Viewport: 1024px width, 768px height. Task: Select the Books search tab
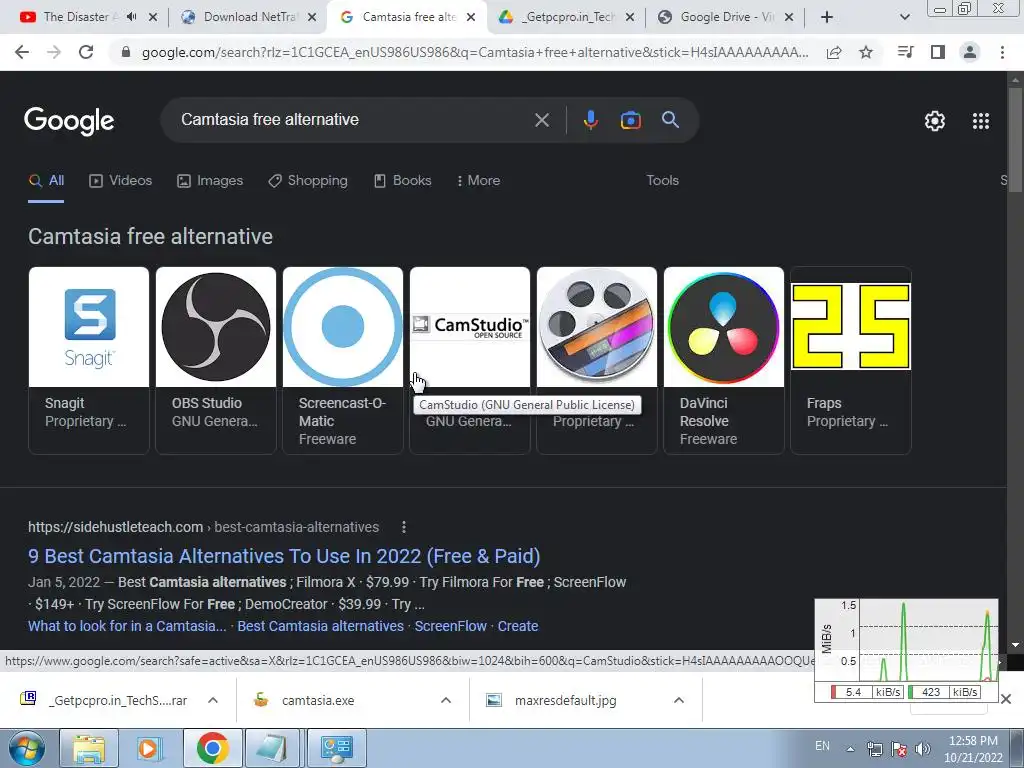[402, 180]
